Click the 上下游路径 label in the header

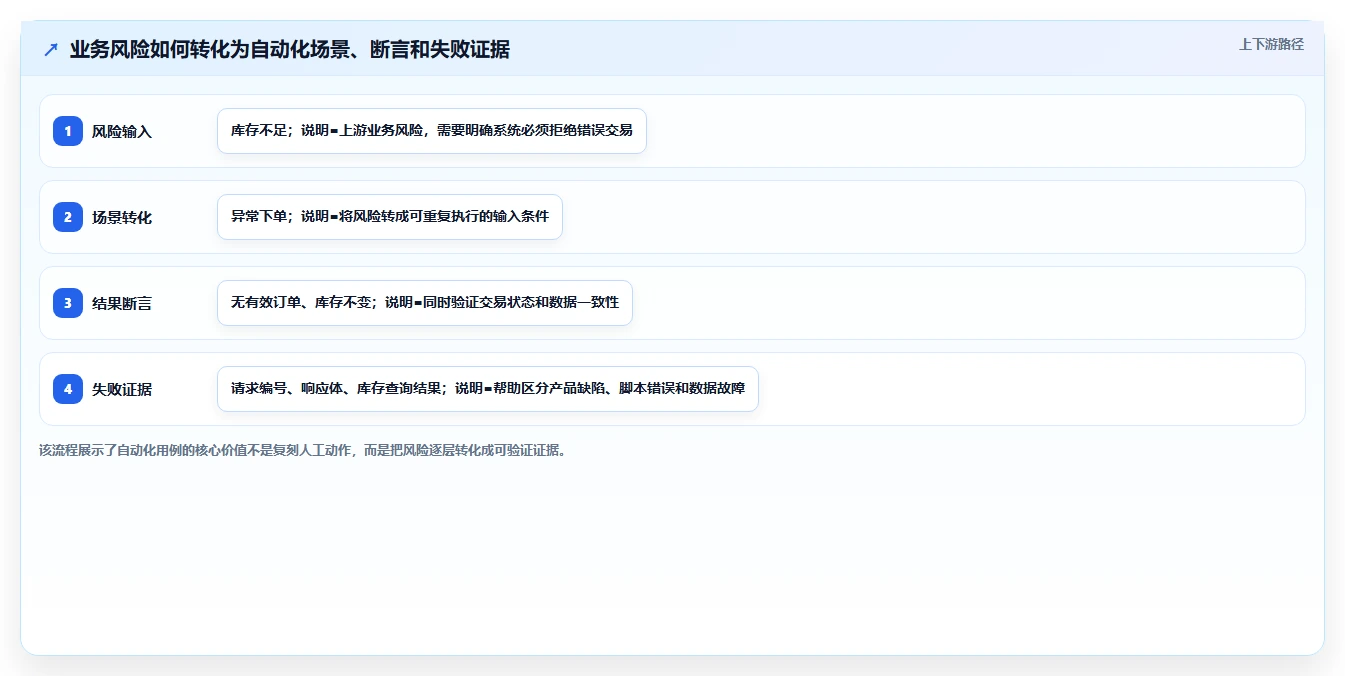click(1271, 44)
